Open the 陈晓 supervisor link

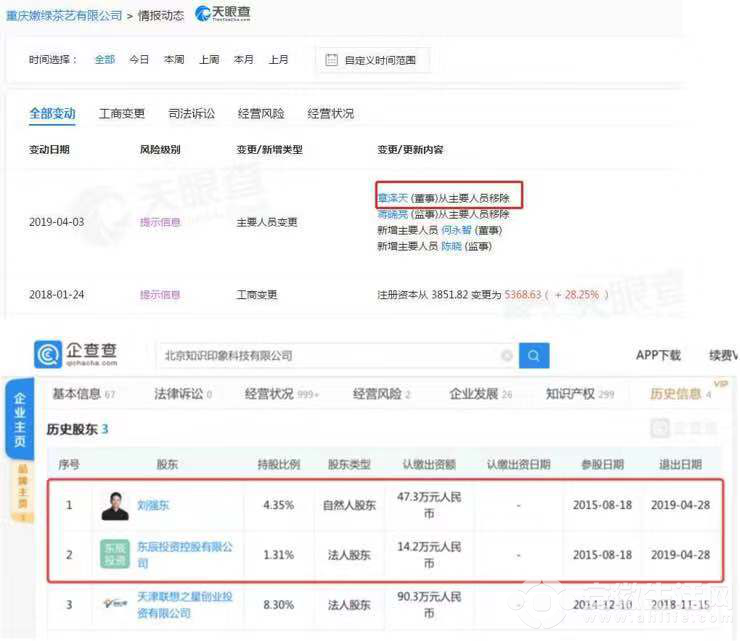click(x=451, y=246)
